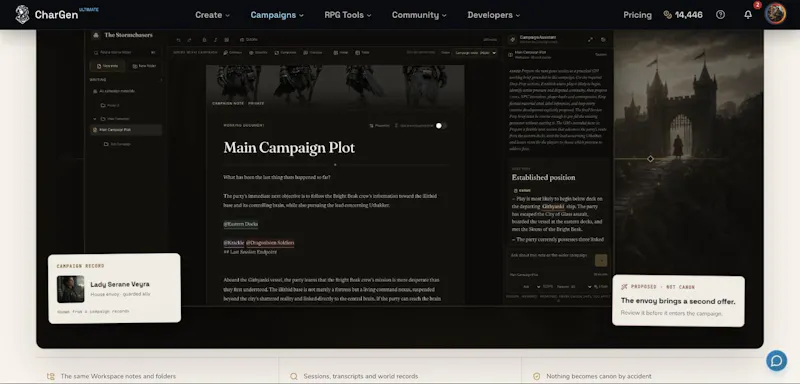Click the Lady Serane Veyra portrait thumbnail
This screenshot has width=800, height=384.
tap(70, 289)
